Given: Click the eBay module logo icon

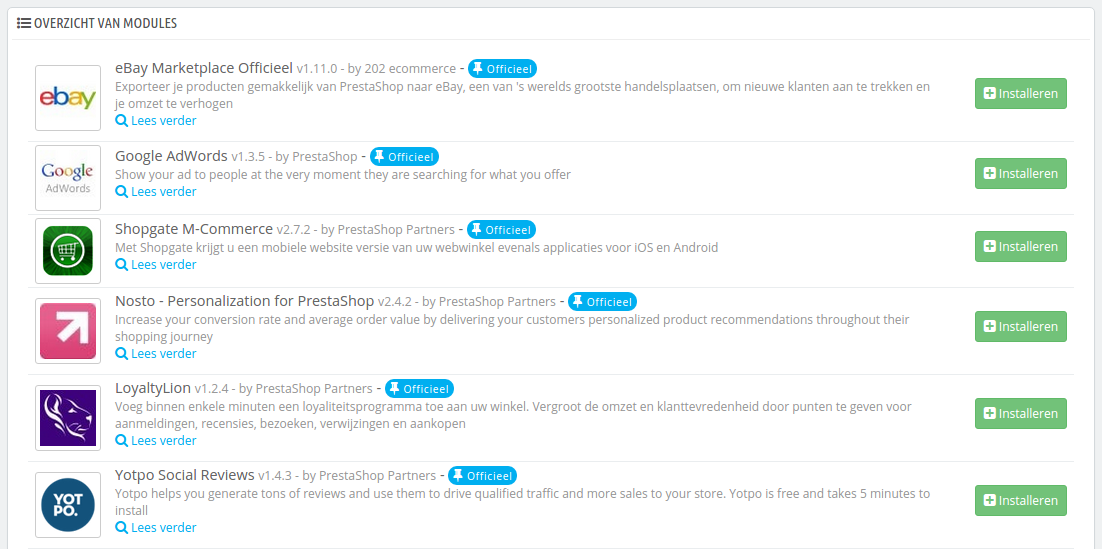Looking at the screenshot, I should click(x=68, y=98).
